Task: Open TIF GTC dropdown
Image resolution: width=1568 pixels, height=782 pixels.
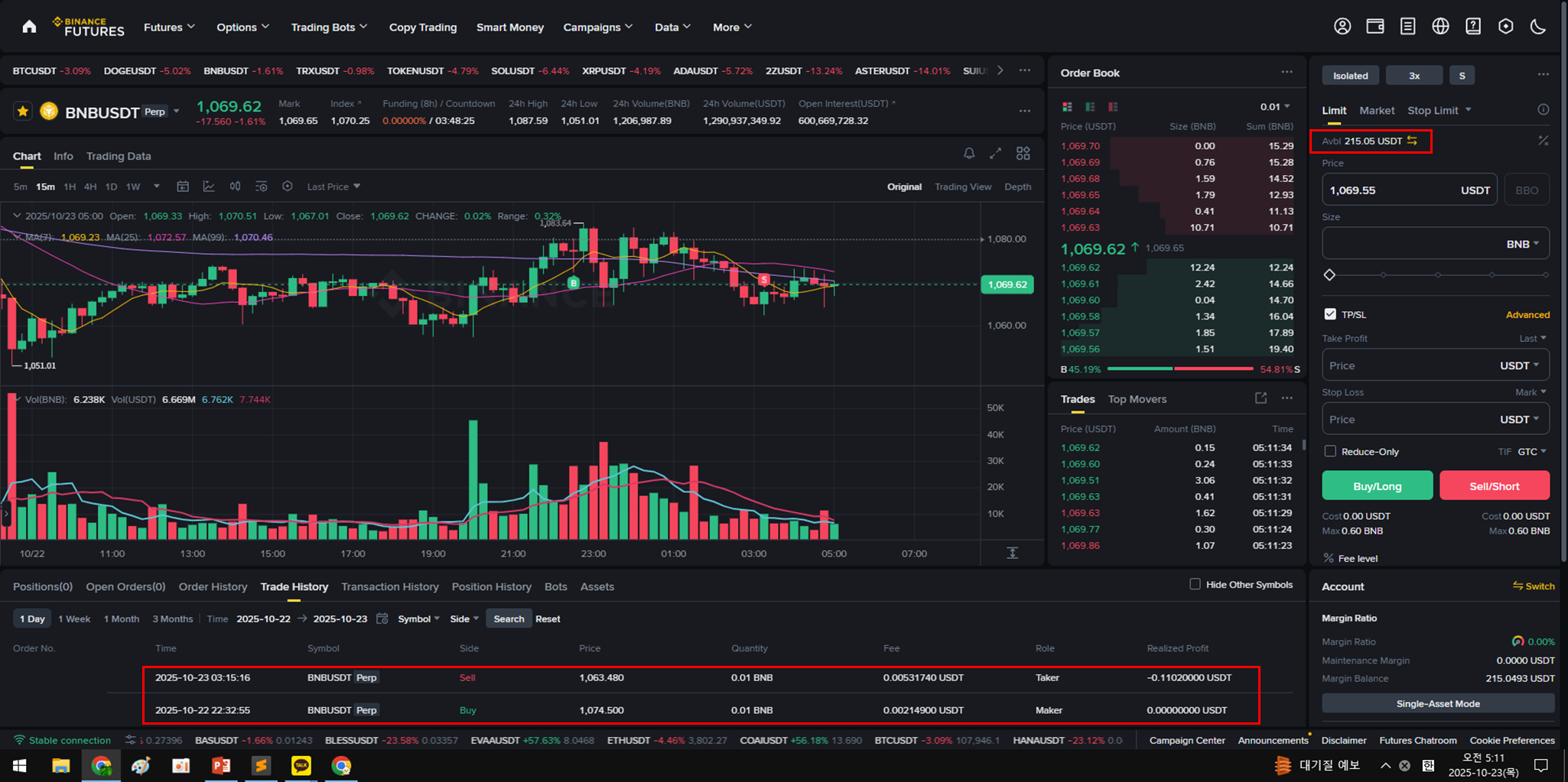Action: (1532, 451)
